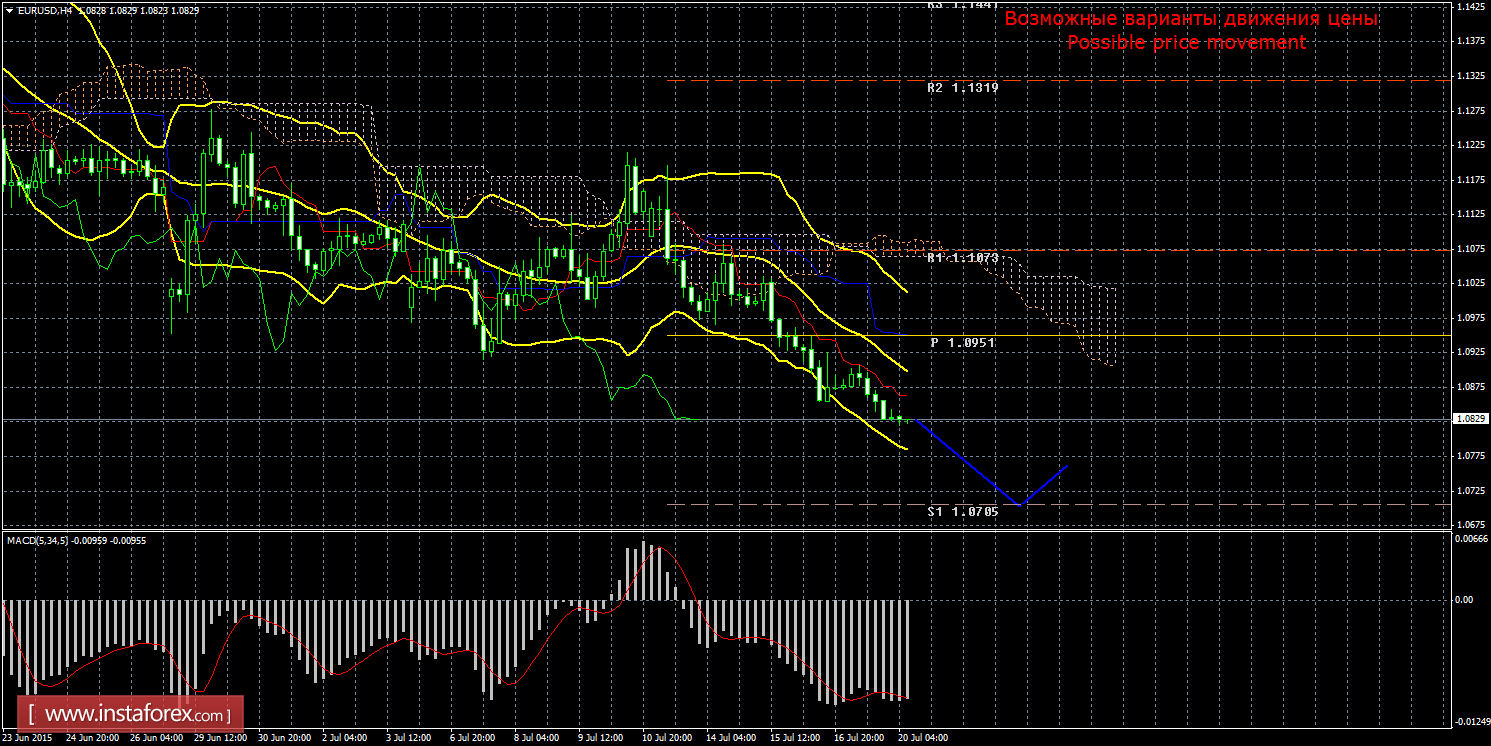Screen dimensions: 1491x746
Task: Click the blue forecast line's low point near S1
Action: click(x=1020, y=504)
